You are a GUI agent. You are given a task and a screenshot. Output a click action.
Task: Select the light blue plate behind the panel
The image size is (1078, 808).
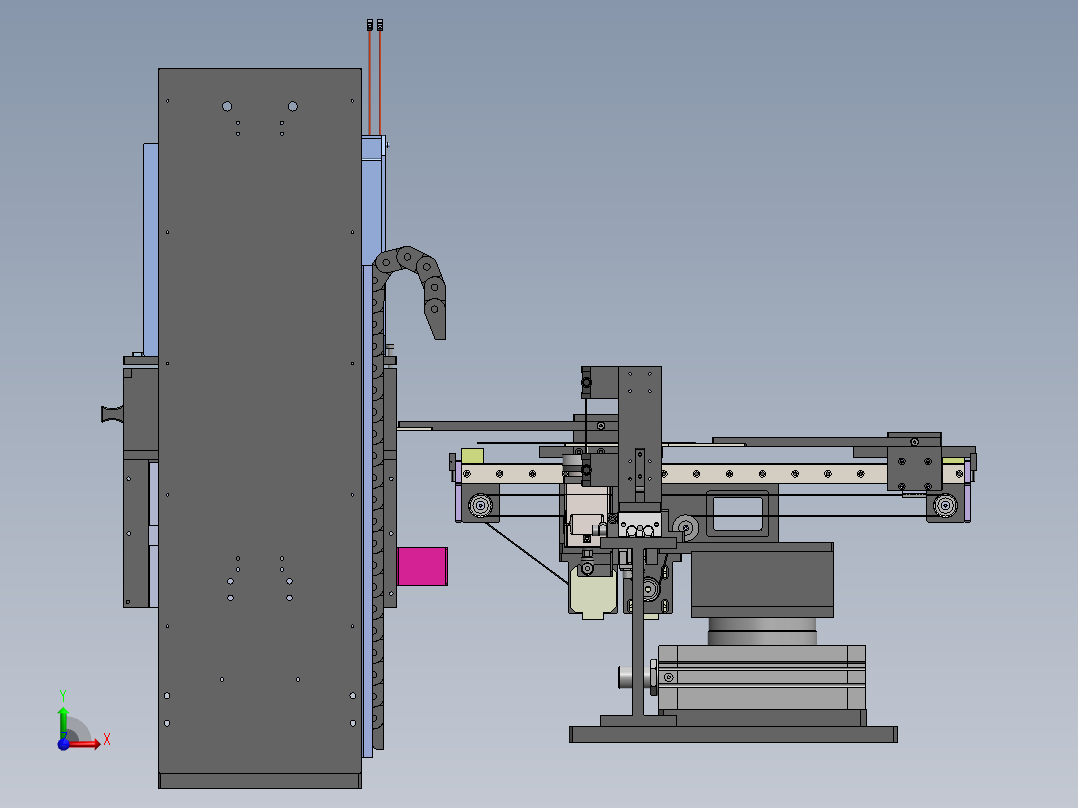151,249
